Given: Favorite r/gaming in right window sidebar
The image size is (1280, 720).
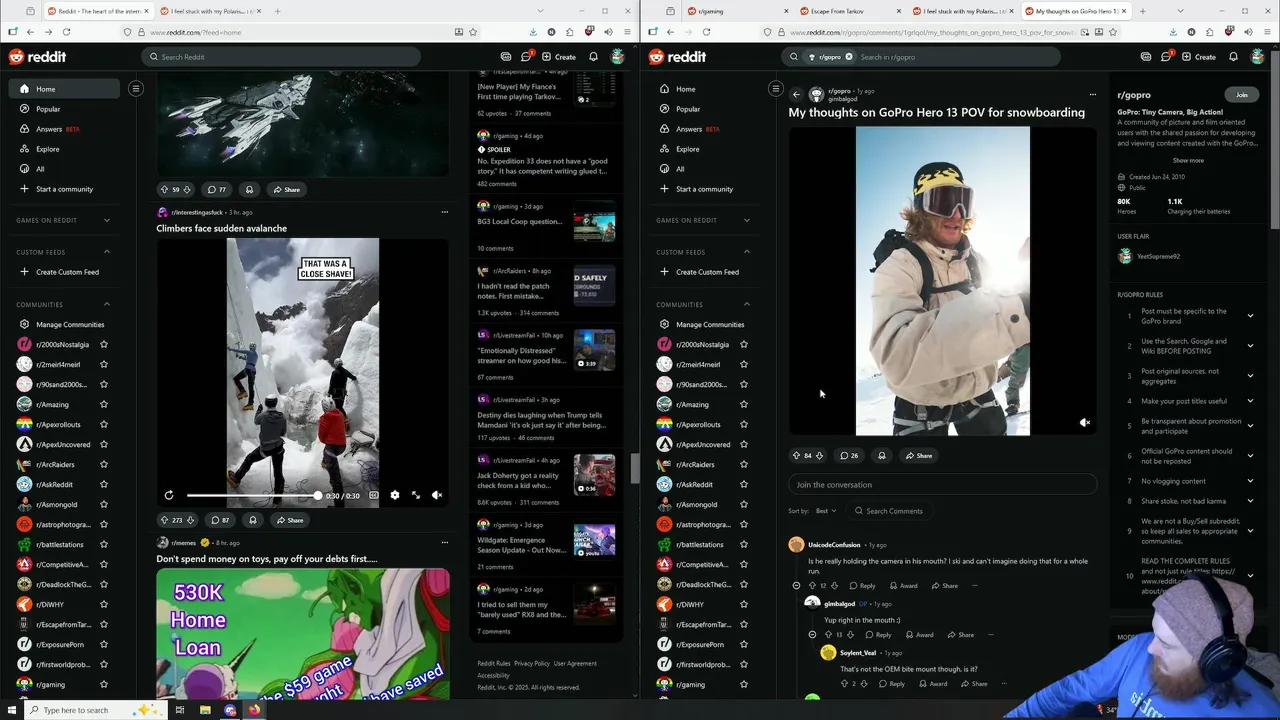Looking at the screenshot, I should [743, 684].
